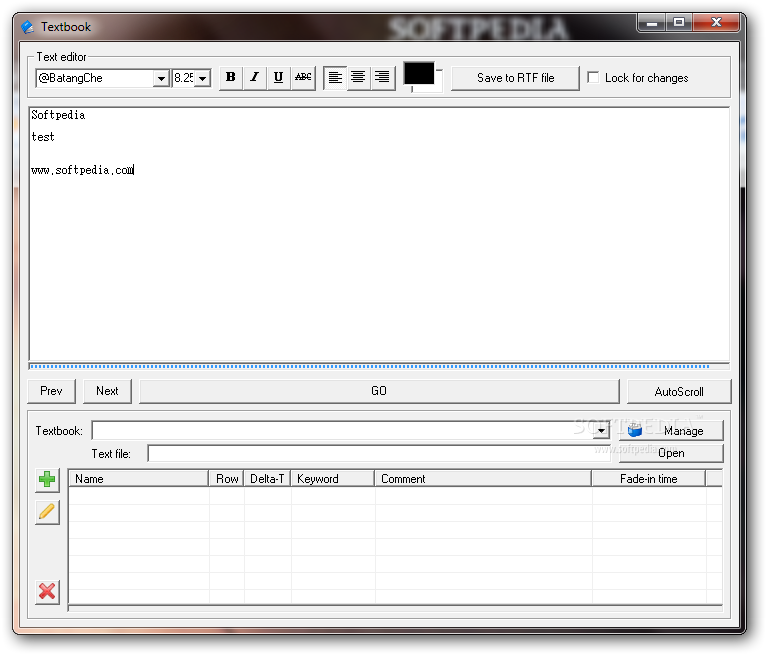Toggle italic formatting
Screen dimensions: 767x655
click(x=254, y=77)
